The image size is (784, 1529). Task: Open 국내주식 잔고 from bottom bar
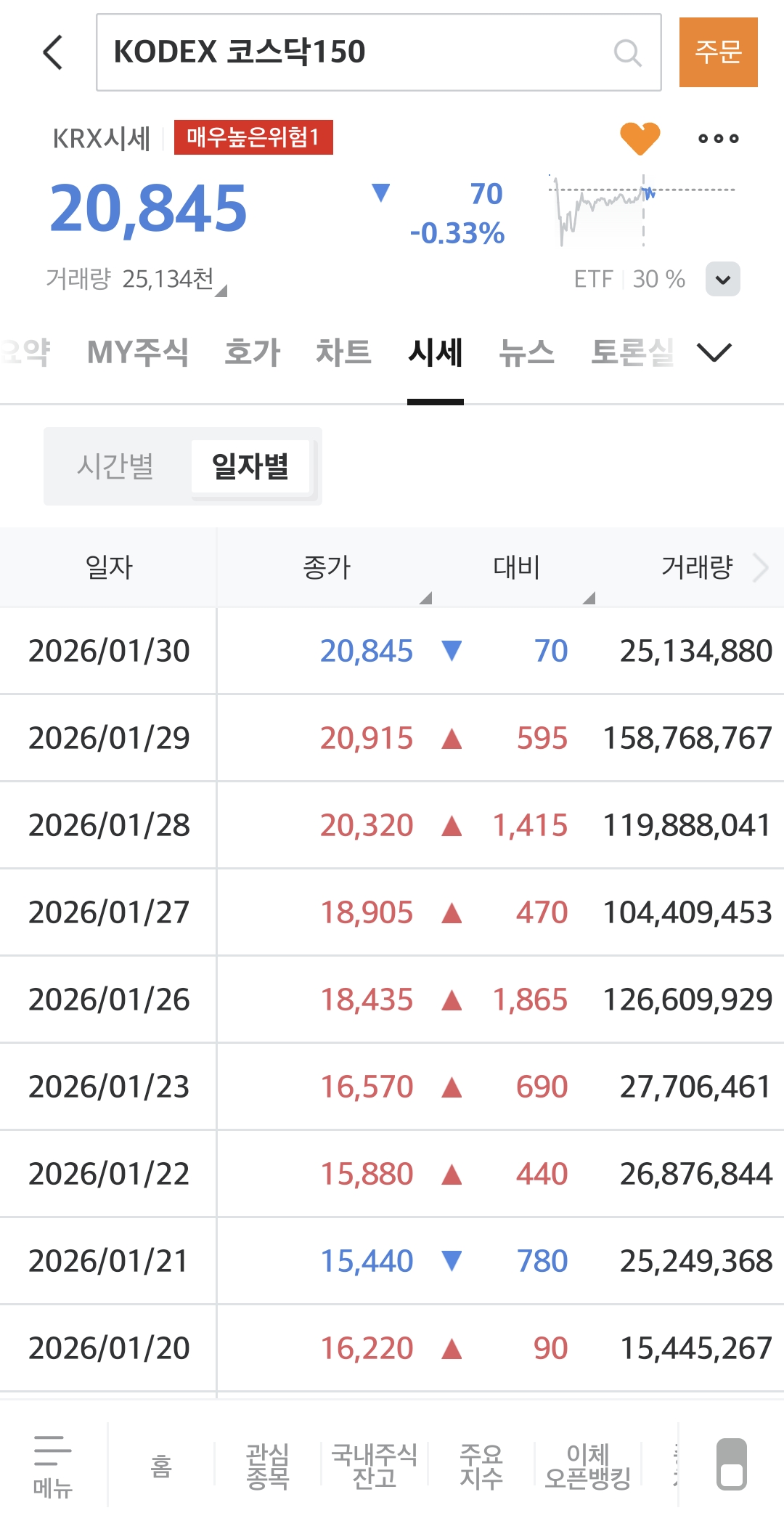(374, 1466)
